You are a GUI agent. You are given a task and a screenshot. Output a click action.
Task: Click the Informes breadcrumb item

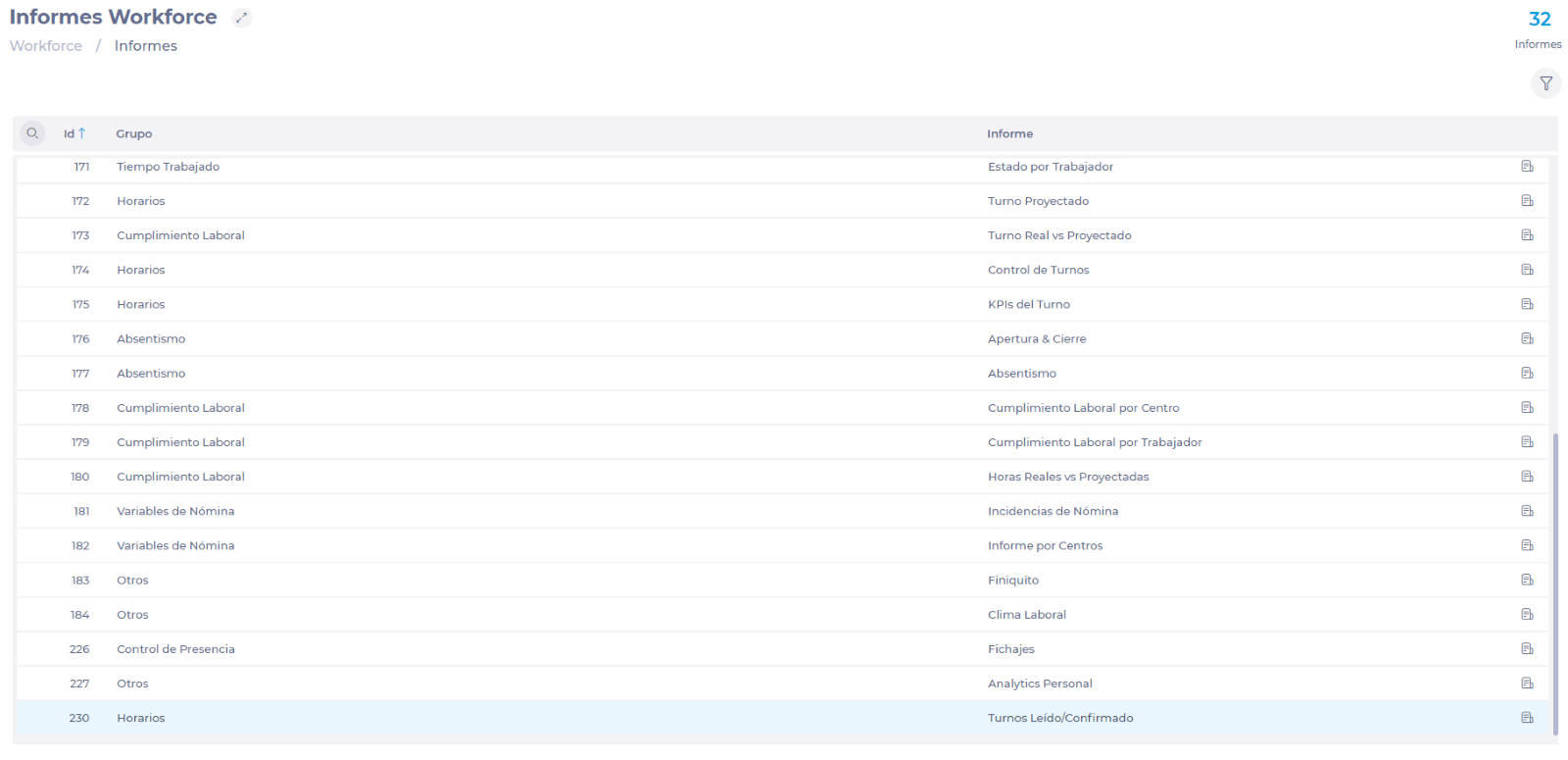click(x=145, y=46)
